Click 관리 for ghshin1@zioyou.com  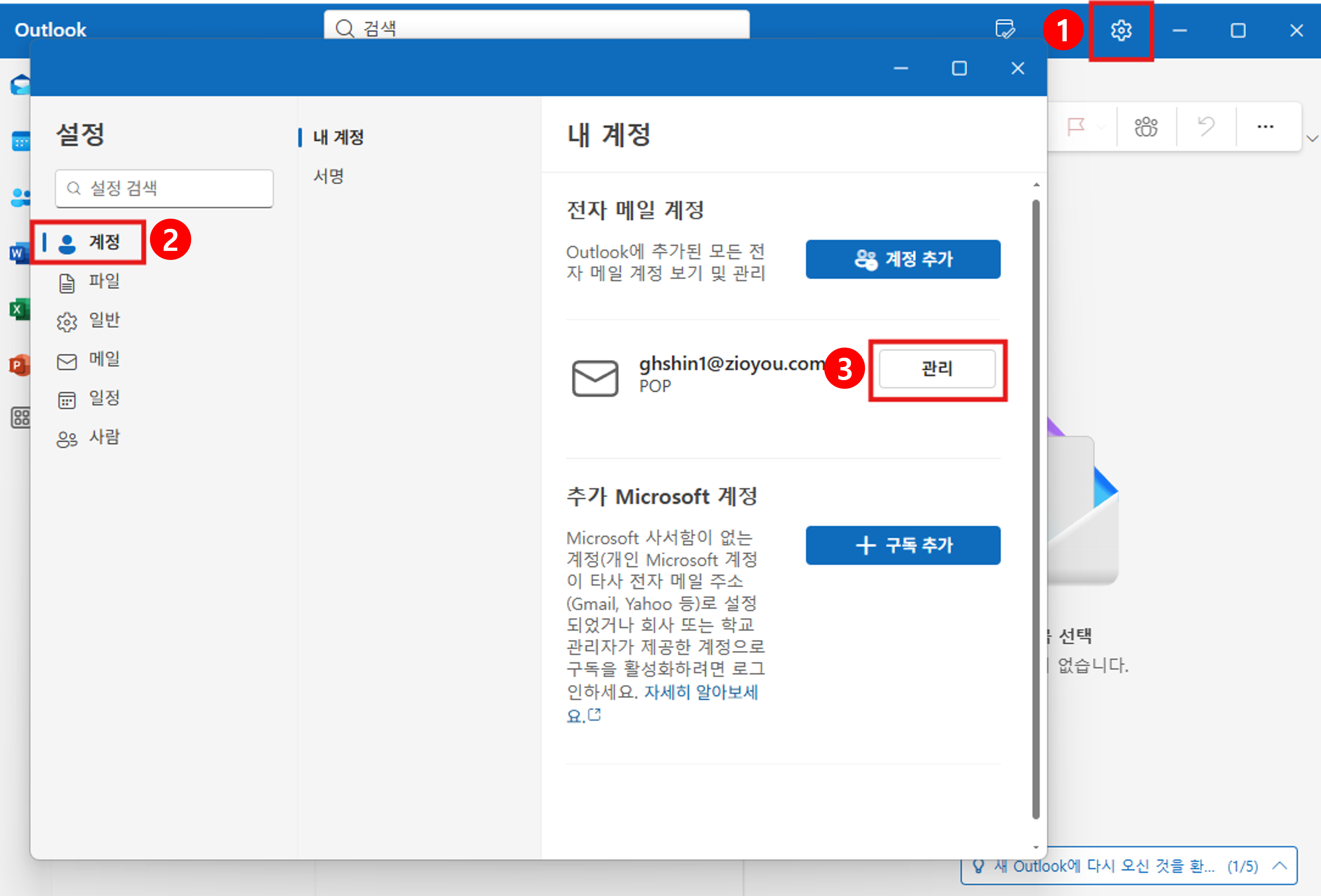(x=937, y=369)
